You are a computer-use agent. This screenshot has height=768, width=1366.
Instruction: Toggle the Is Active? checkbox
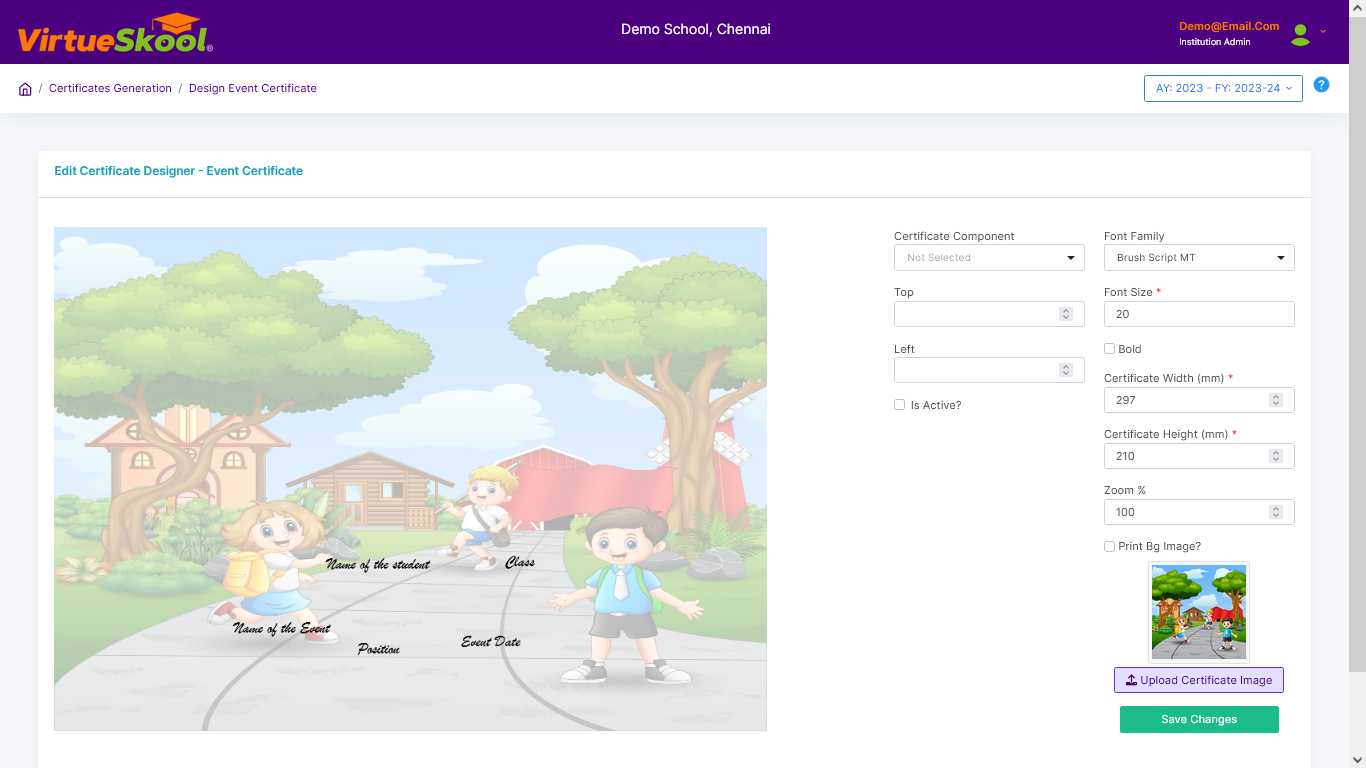click(900, 405)
